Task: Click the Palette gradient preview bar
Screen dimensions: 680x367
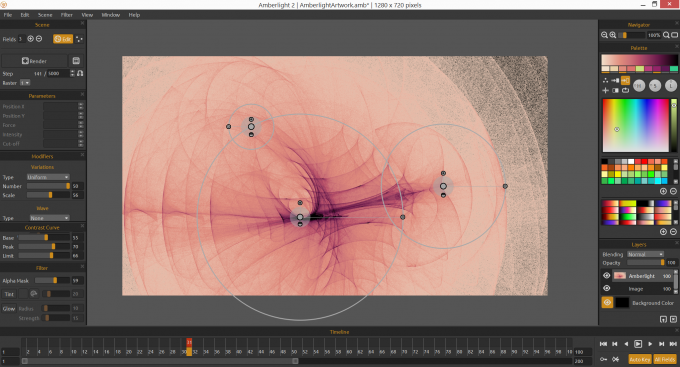Action: tap(639, 60)
